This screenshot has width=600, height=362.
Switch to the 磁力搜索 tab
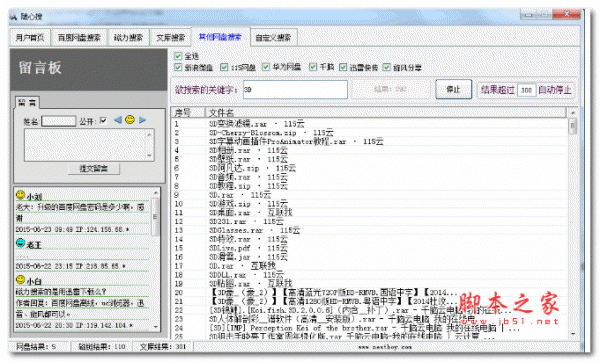click(129, 38)
